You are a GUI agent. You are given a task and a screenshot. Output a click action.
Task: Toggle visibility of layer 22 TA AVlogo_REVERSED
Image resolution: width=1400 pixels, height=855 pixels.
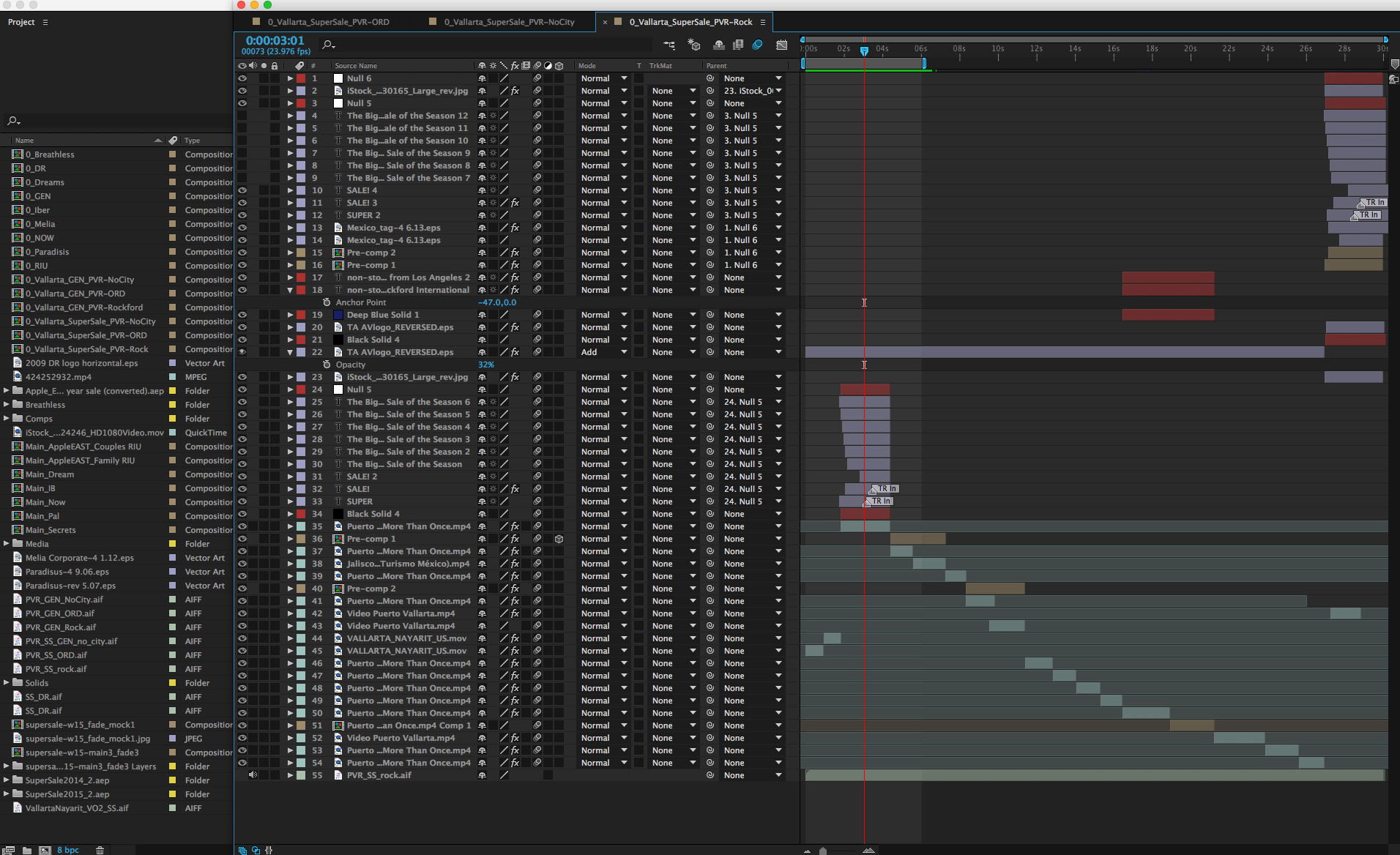click(242, 352)
